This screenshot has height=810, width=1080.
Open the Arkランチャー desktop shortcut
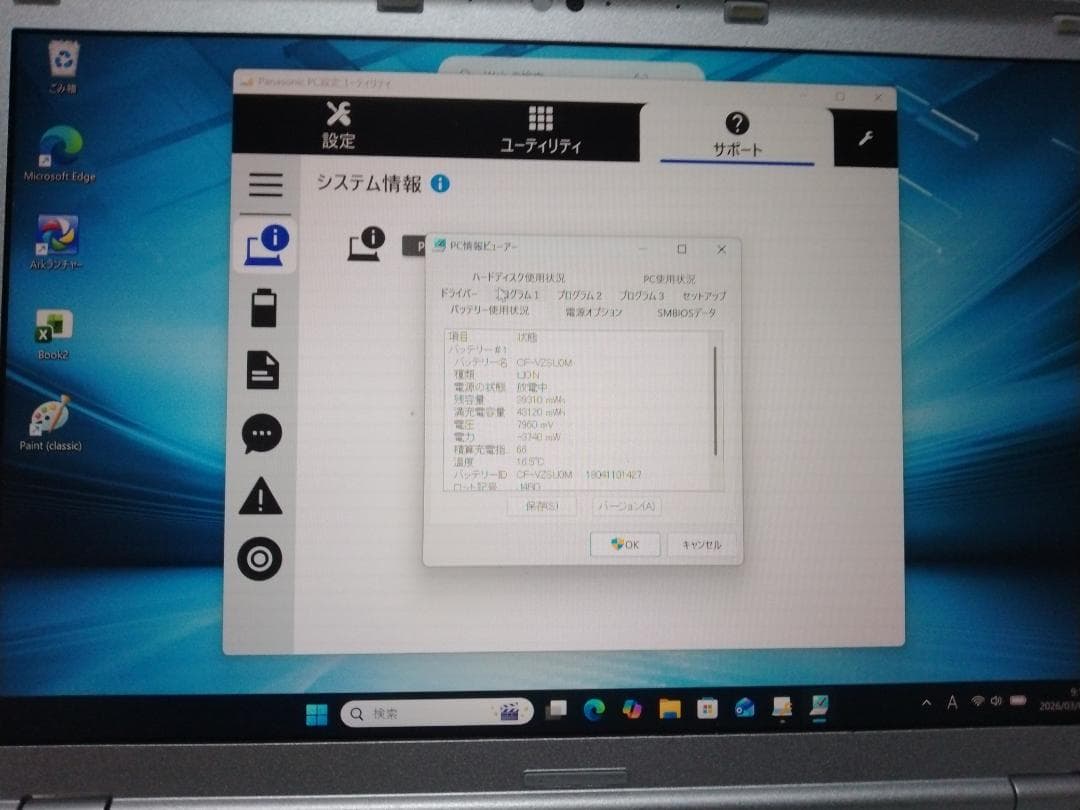[56, 242]
